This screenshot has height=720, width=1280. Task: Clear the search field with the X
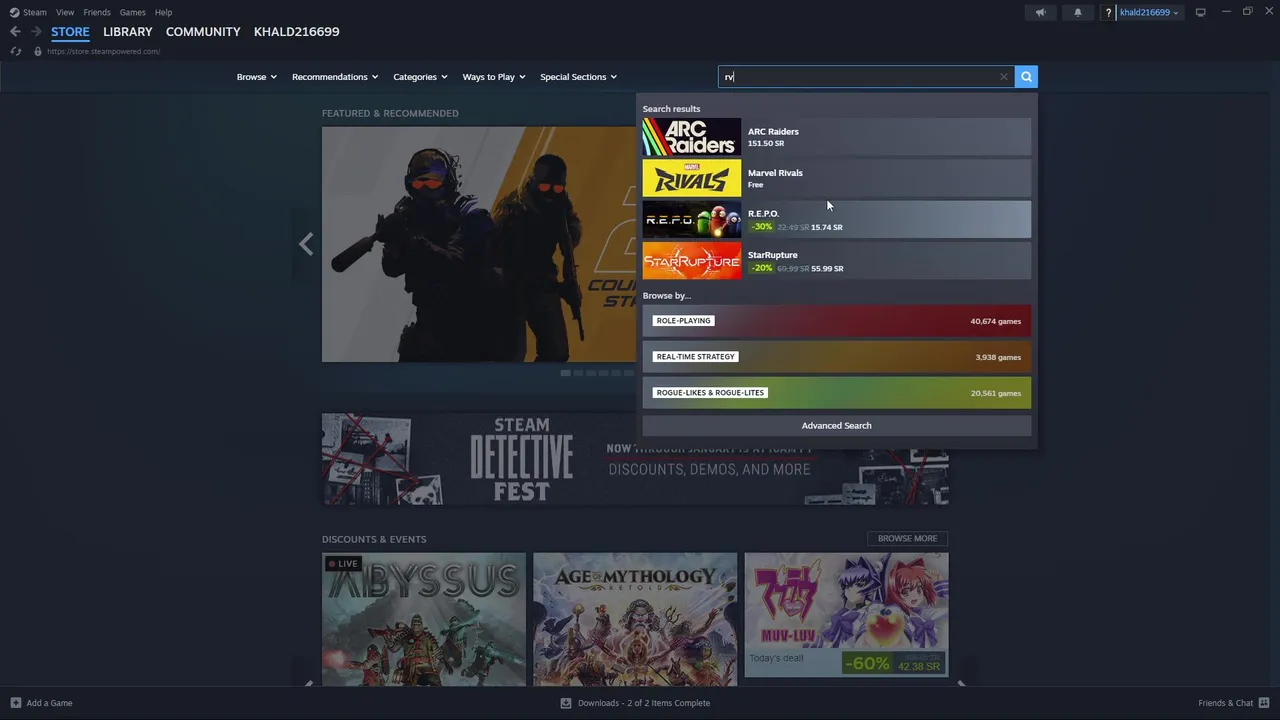[1004, 77]
